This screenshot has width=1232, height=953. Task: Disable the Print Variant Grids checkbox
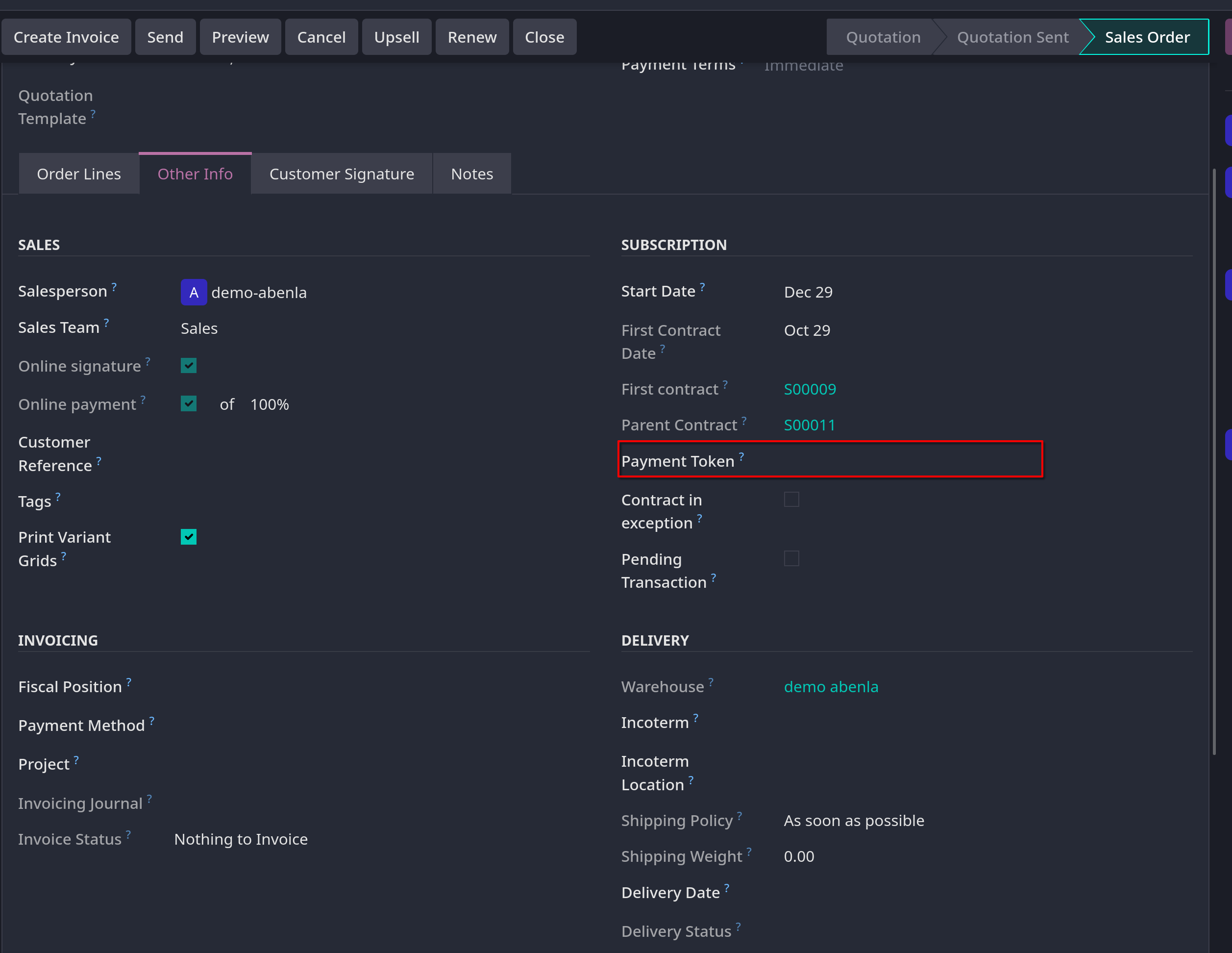click(188, 537)
